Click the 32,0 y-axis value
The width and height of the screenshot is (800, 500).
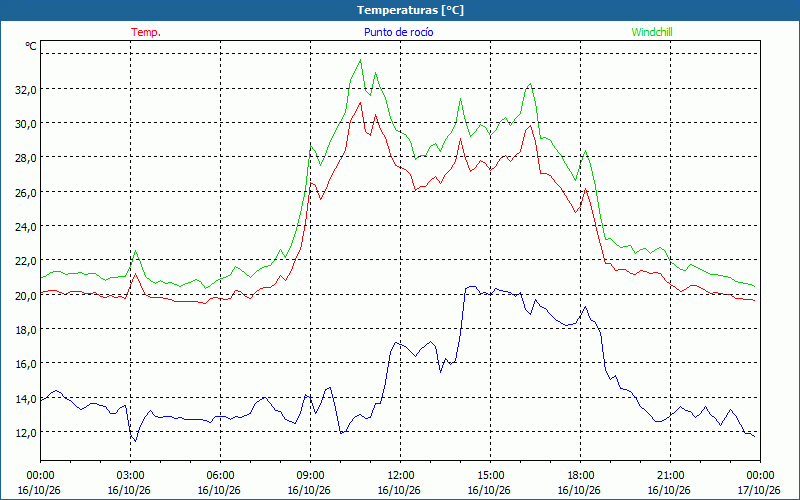26,89
